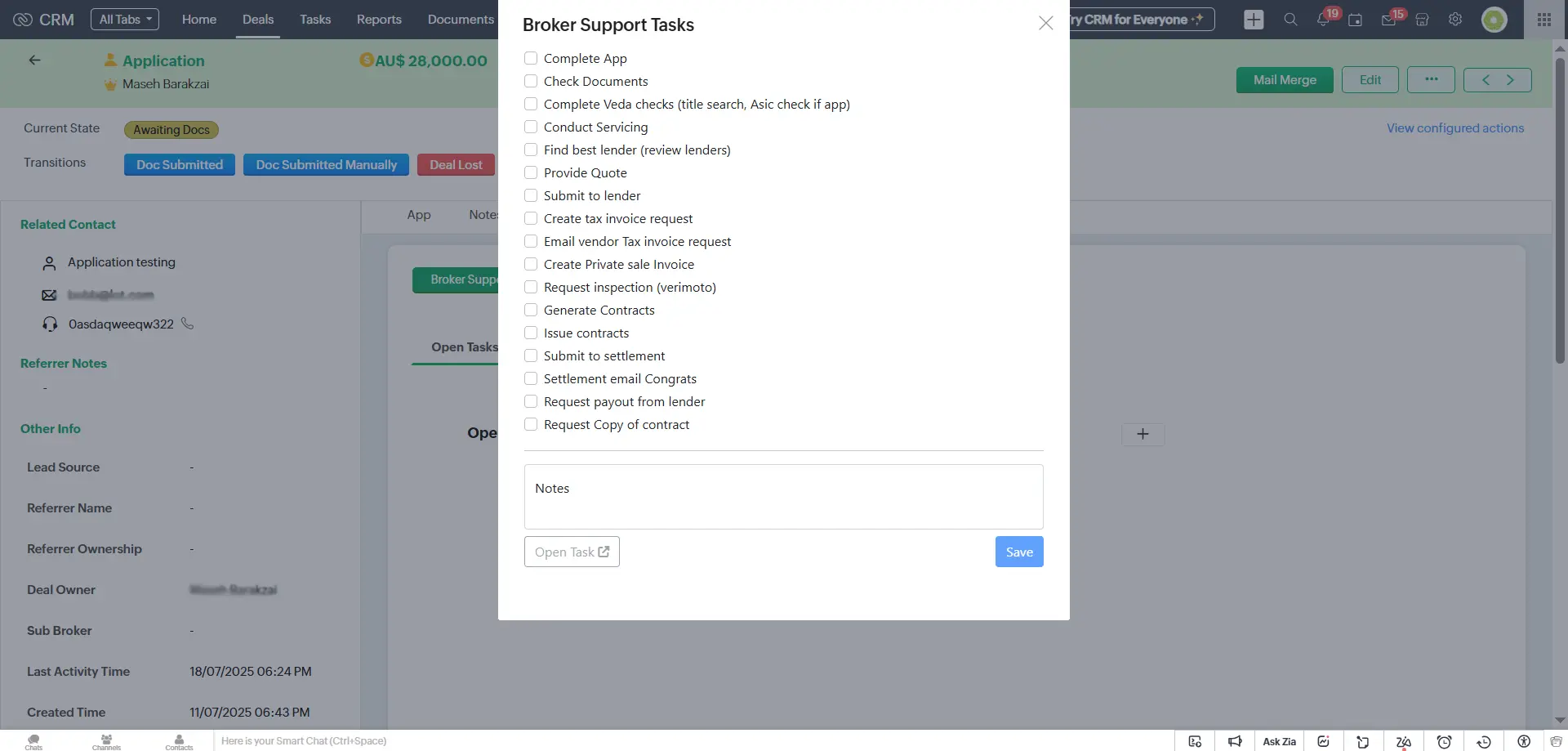The height and width of the screenshot is (751, 1568).
Task: Open the All Tabs dropdown
Action: [125, 19]
